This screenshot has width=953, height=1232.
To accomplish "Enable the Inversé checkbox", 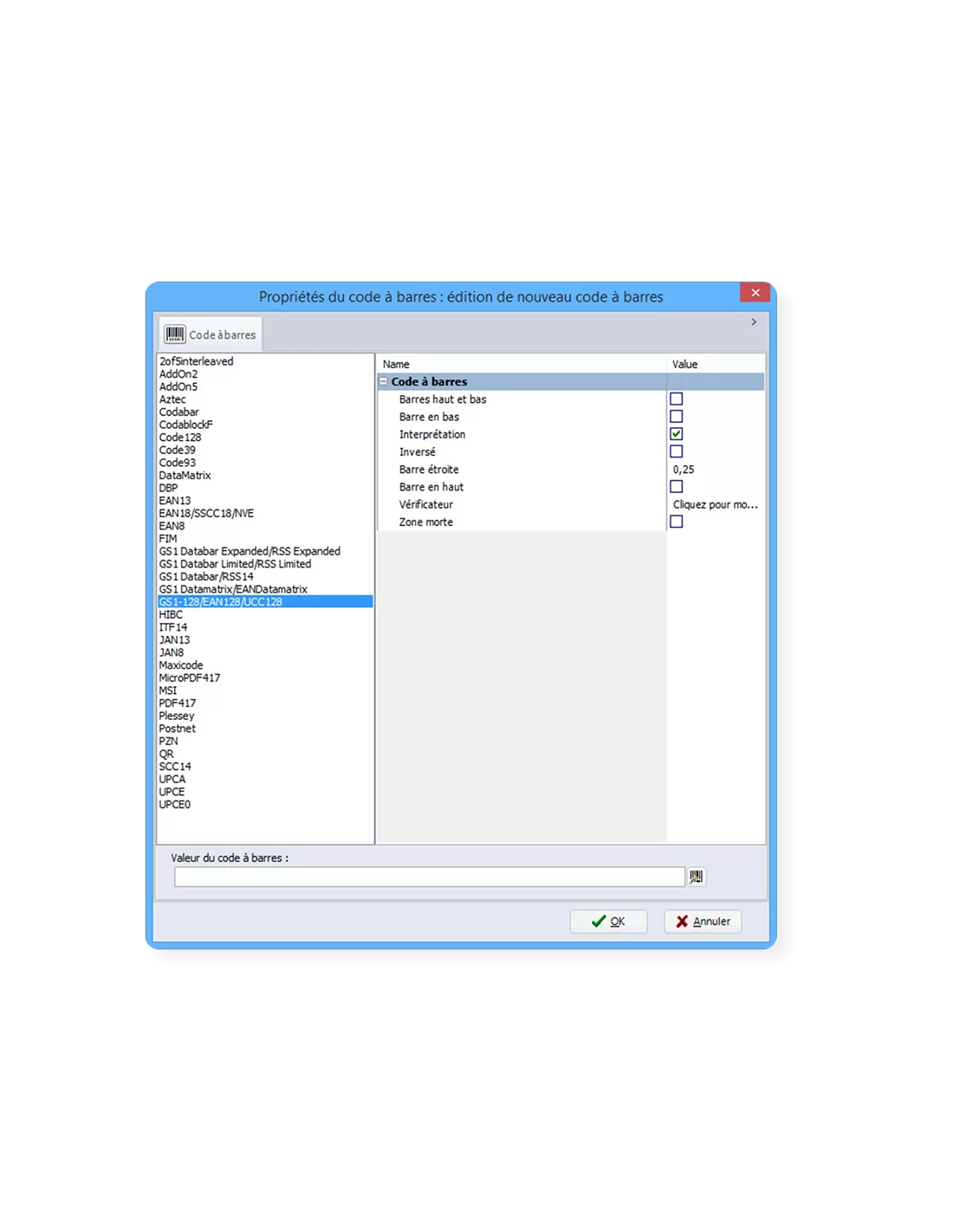I will click(677, 451).
